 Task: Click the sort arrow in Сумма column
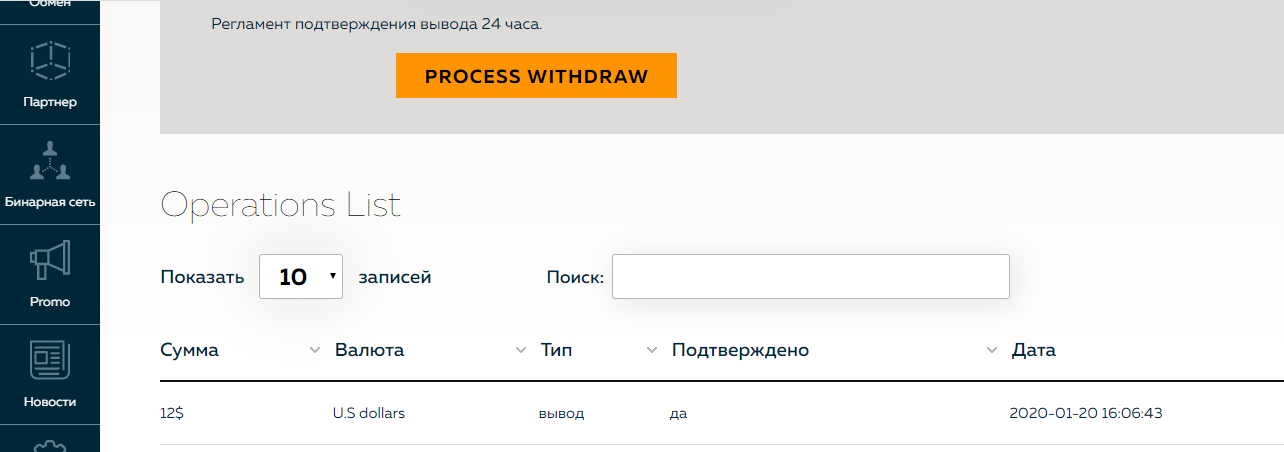[x=315, y=350]
